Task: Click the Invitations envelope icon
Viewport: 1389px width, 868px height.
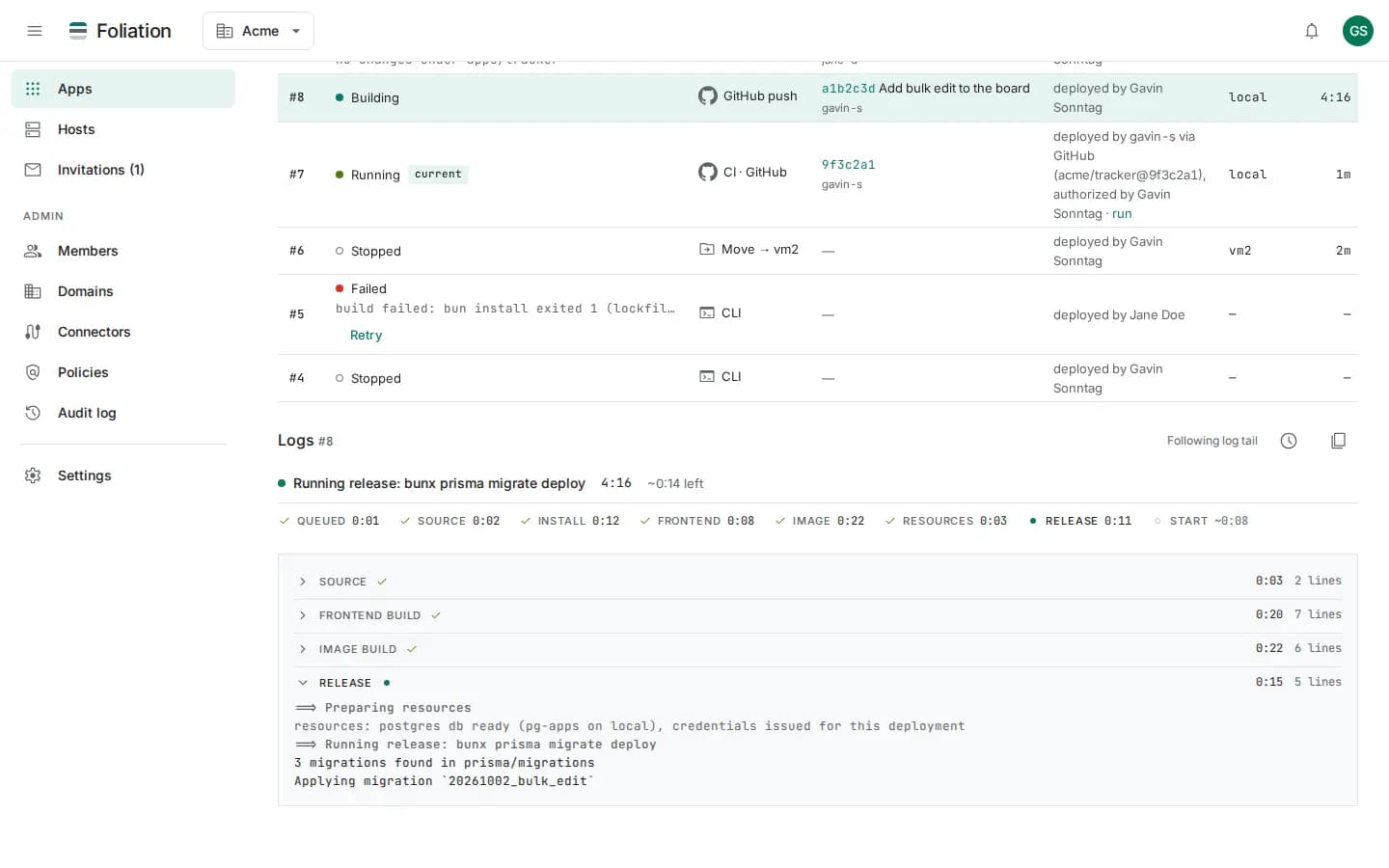Action: (33, 170)
